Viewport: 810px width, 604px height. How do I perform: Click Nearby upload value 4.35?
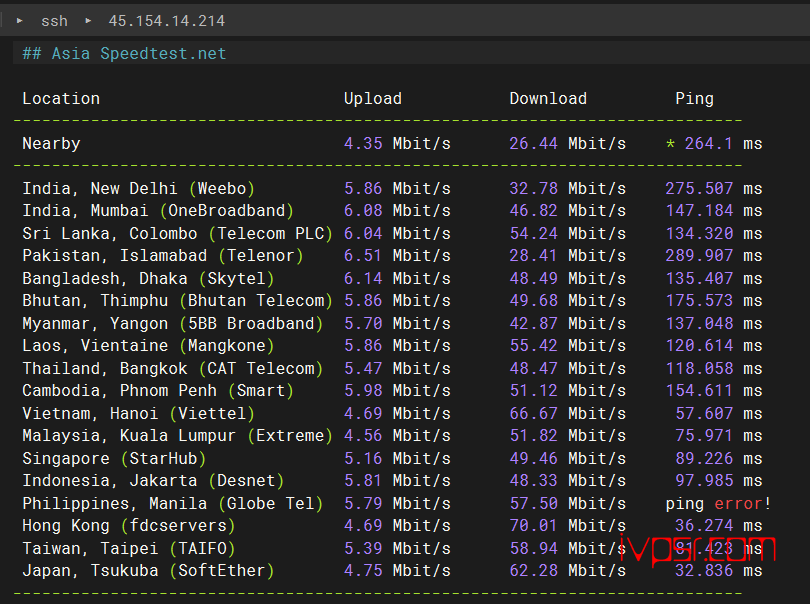[x=363, y=143]
